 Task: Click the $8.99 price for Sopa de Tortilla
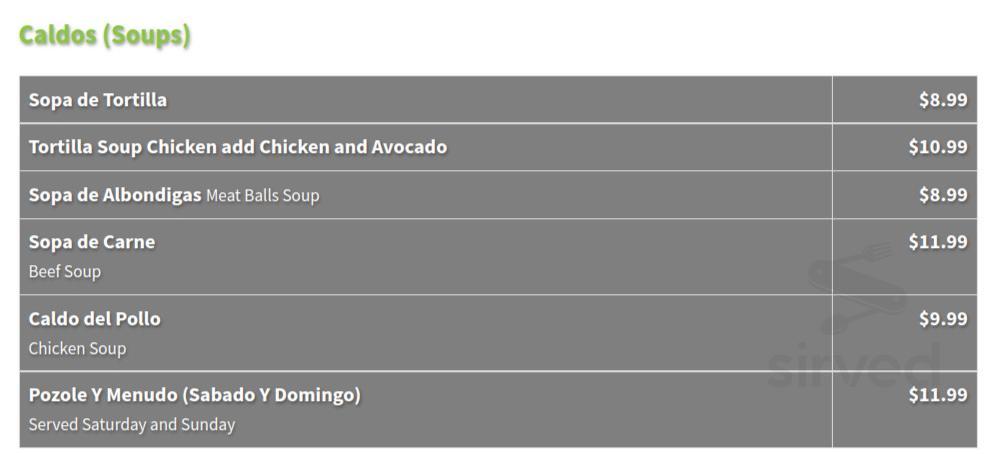(x=943, y=100)
